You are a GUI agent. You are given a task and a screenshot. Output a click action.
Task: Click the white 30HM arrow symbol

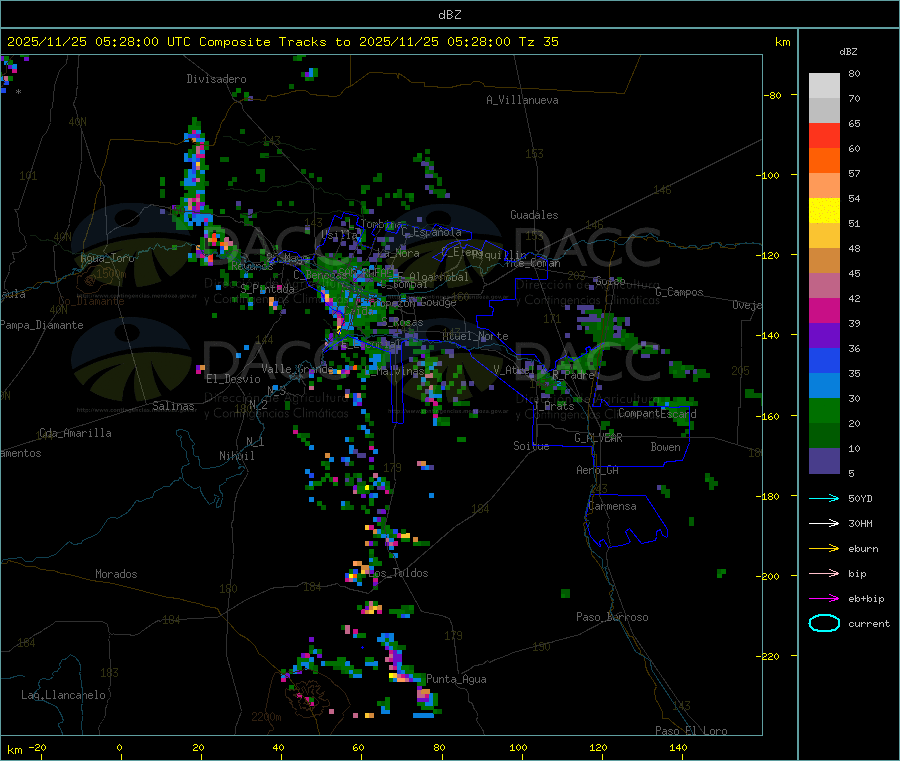click(824, 523)
